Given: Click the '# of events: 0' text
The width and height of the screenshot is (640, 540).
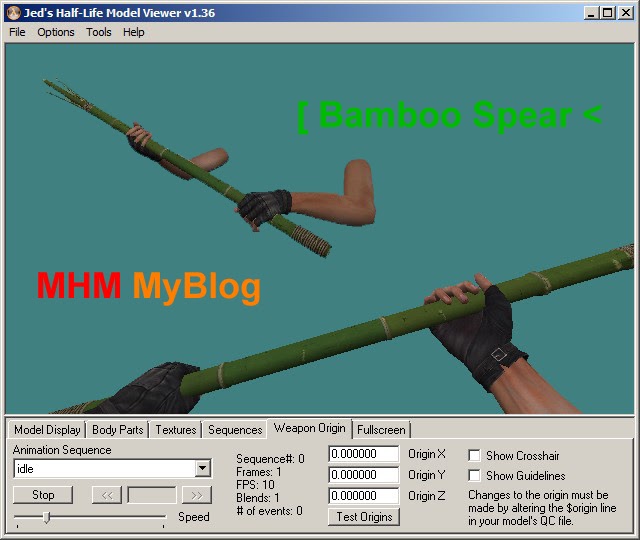Looking at the screenshot, I should (269, 511).
